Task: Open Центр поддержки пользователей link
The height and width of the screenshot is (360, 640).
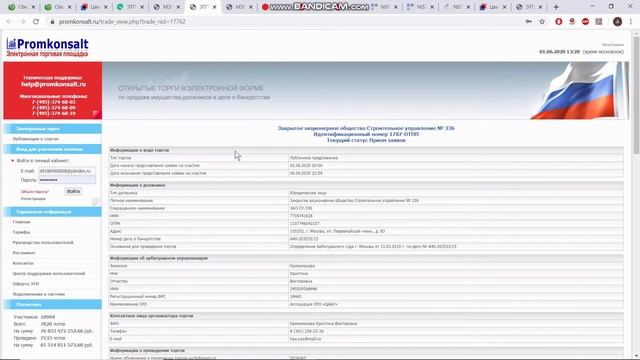Action: [49, 273]
